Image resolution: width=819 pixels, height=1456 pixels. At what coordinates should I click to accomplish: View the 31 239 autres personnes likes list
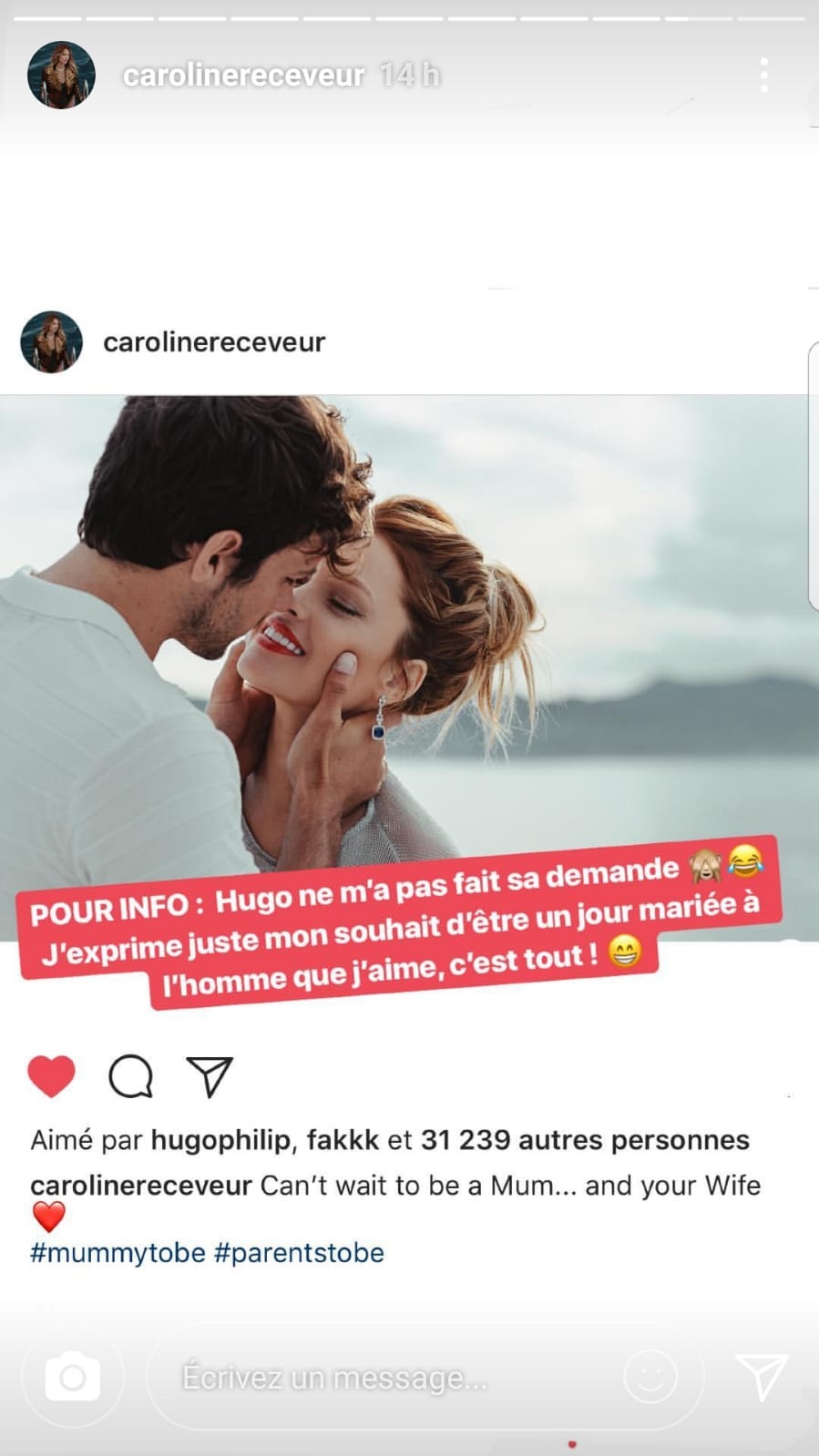coord(586,1140)
